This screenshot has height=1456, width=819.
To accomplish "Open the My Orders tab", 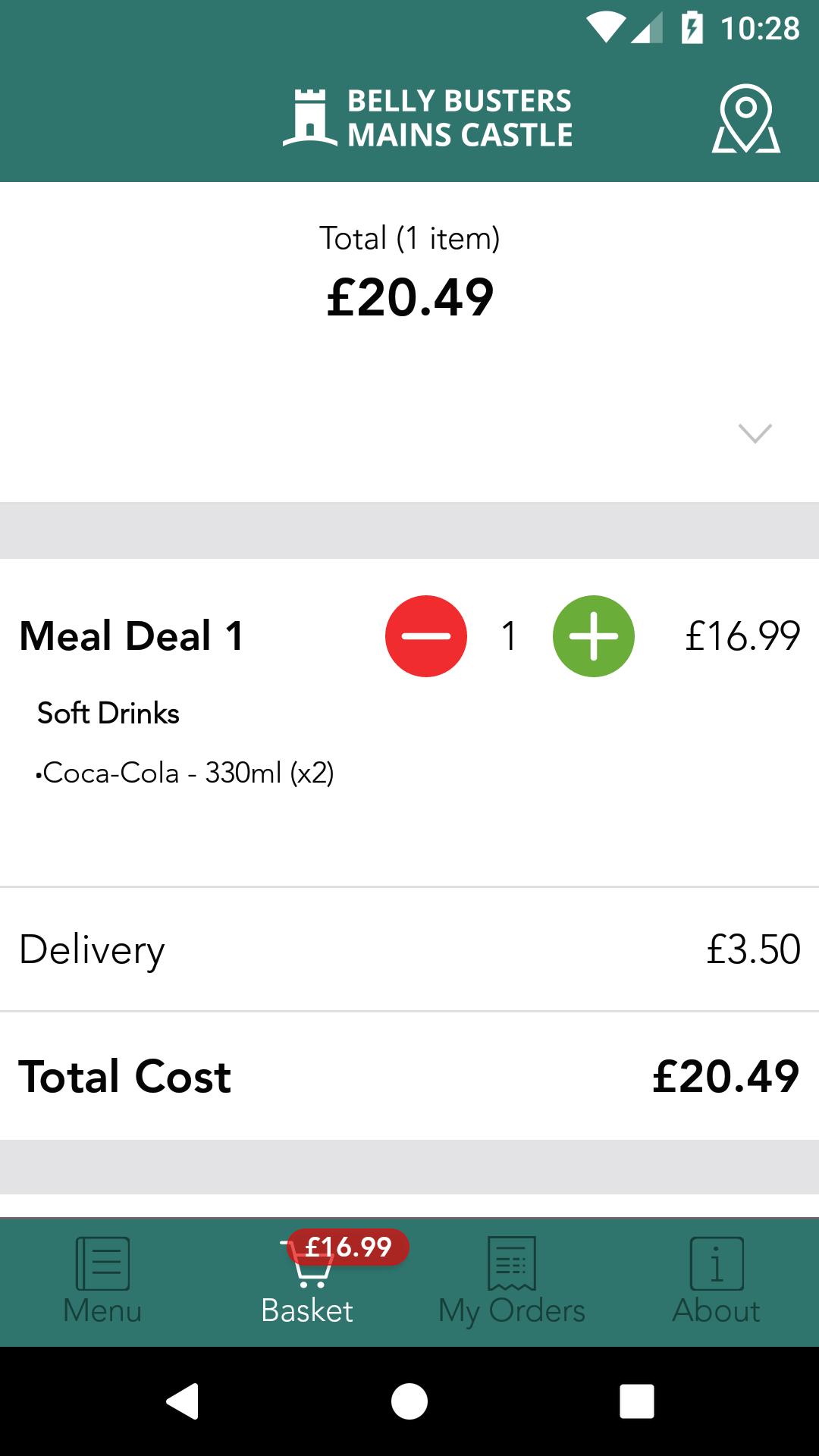I will coord(512,1282).
